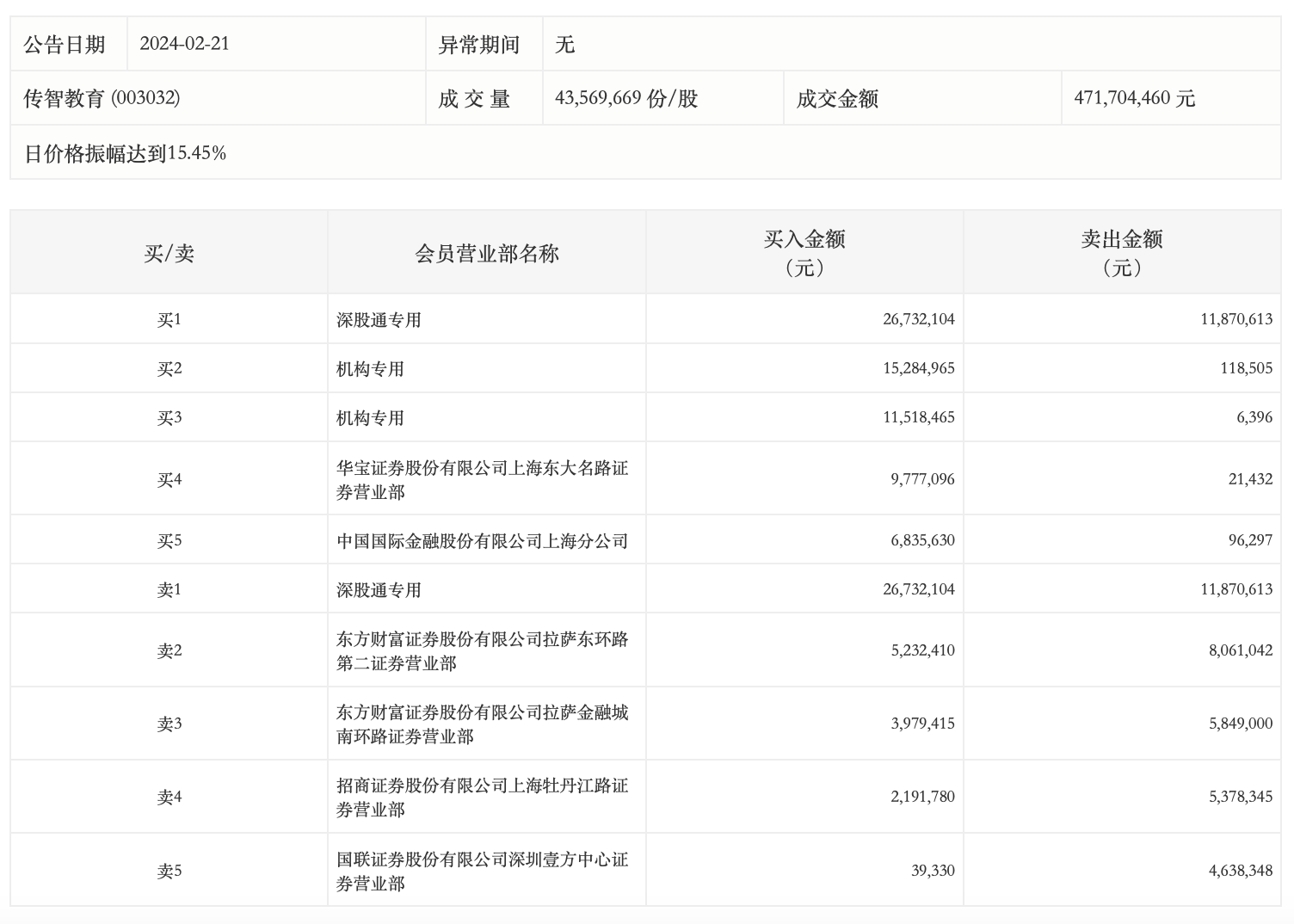Screen dimensions: 1294x924
Task: Click the 公告日期 value 2024-02-21
Action: pyautogui.click(x=184, y=44)
